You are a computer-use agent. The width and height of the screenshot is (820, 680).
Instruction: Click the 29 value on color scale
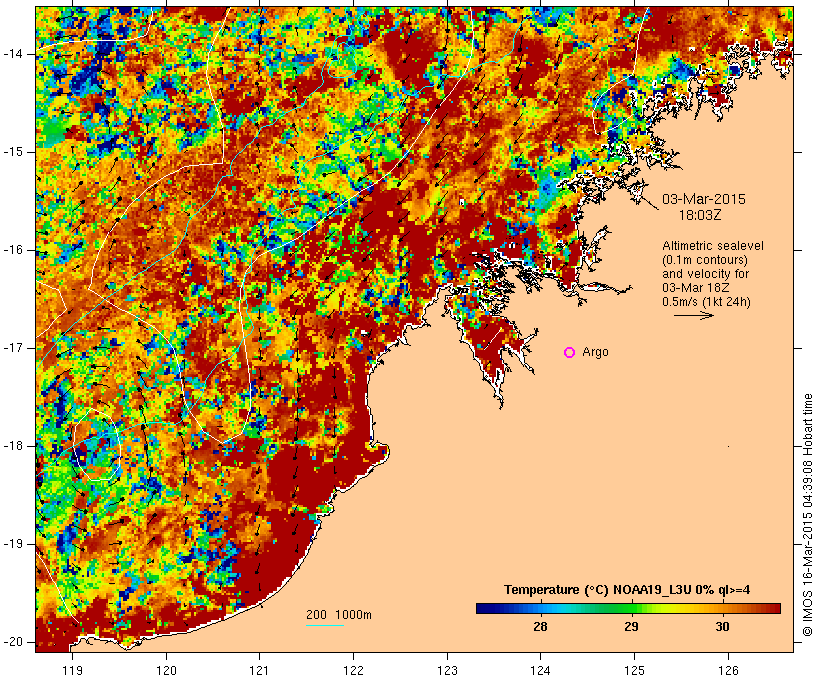coord(631,627)
